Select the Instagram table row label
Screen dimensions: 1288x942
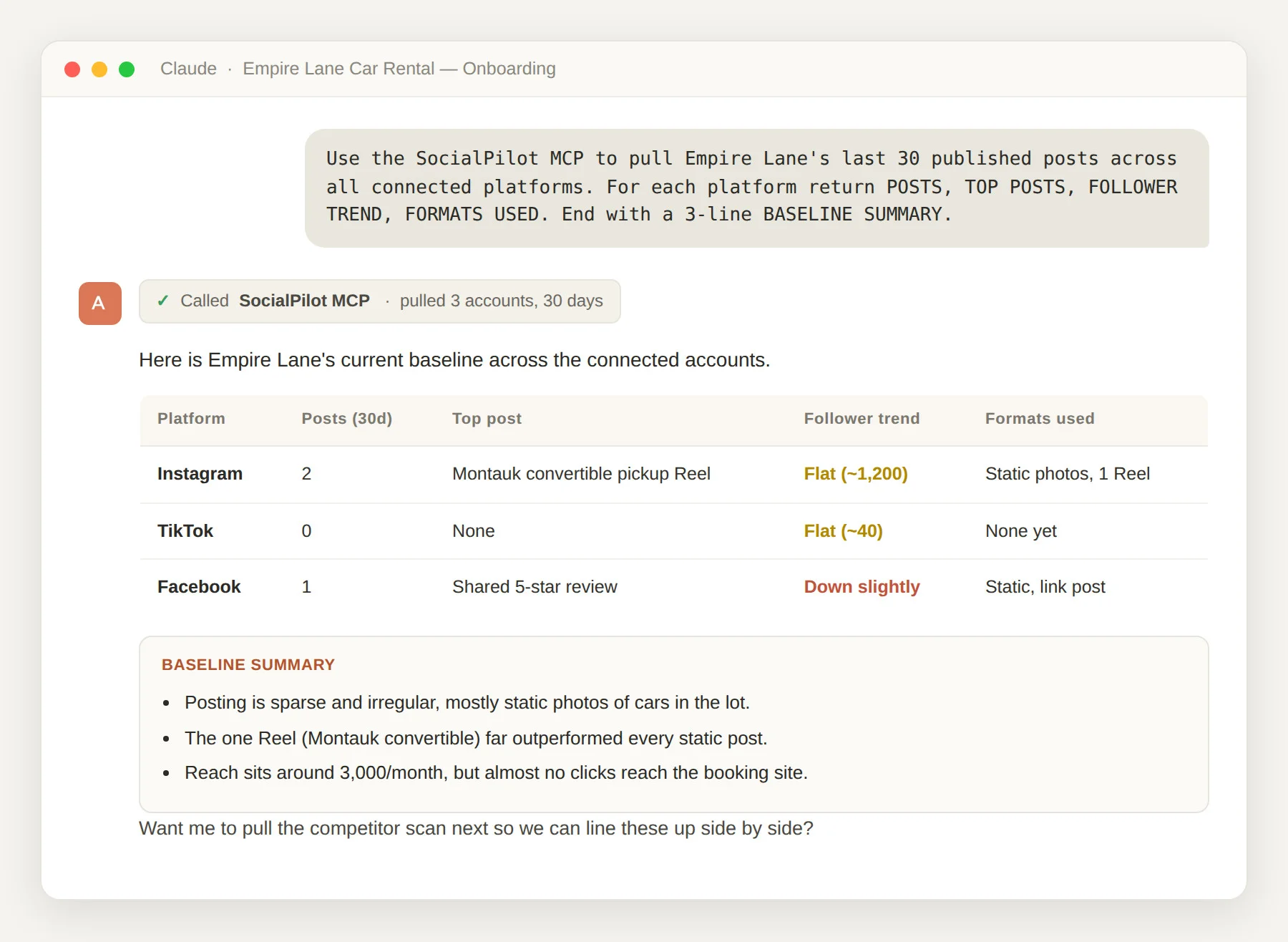tap(200, 474)
